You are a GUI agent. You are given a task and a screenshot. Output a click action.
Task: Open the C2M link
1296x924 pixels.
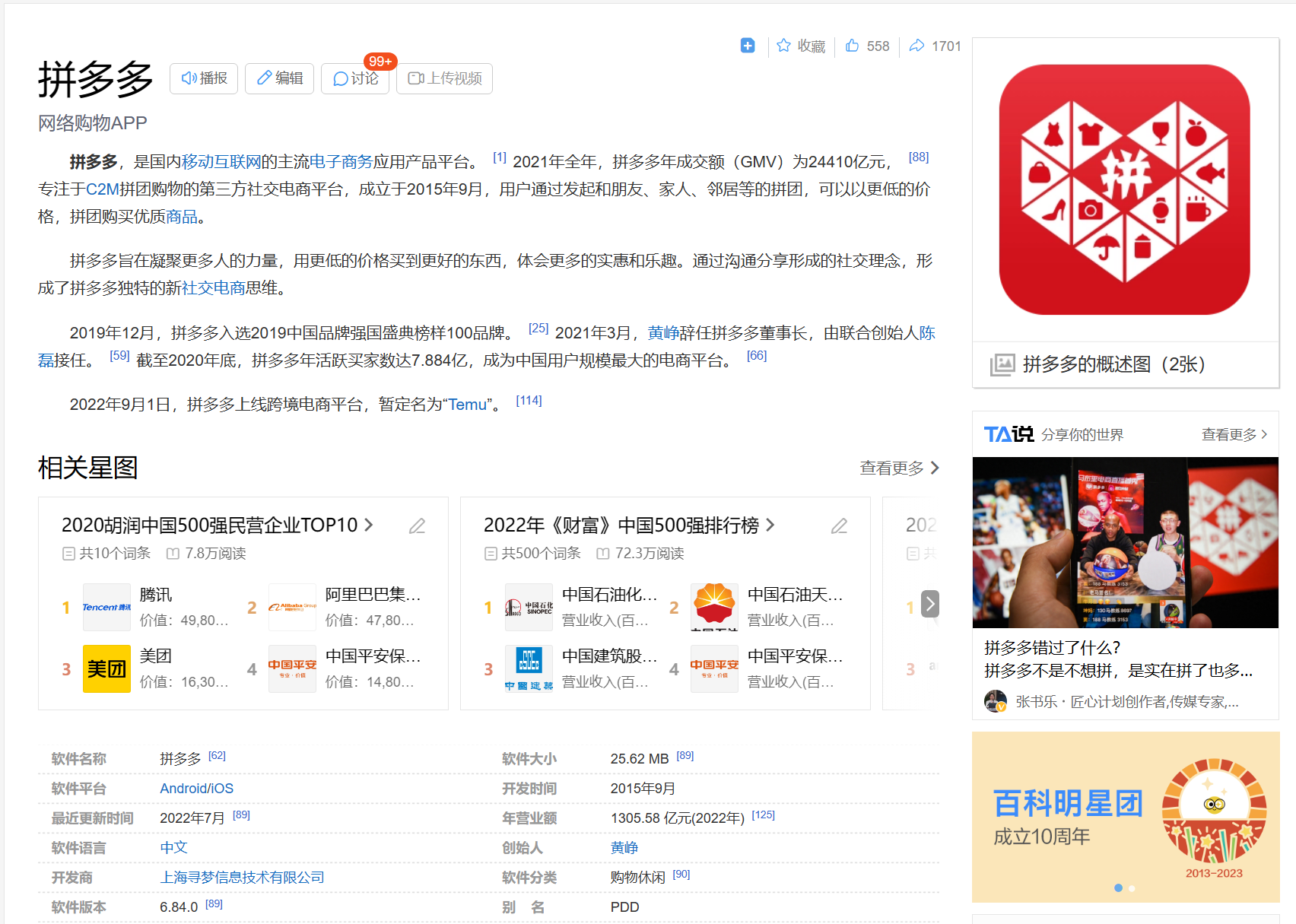click(x=102, y=189)
